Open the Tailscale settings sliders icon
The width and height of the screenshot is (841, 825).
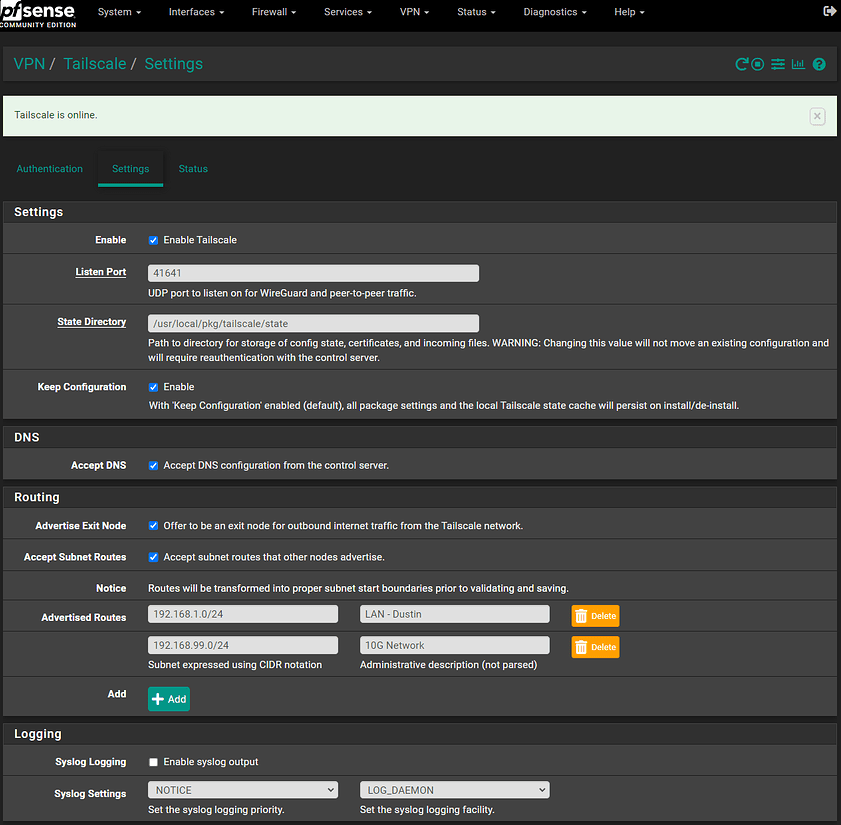(778, 64)
